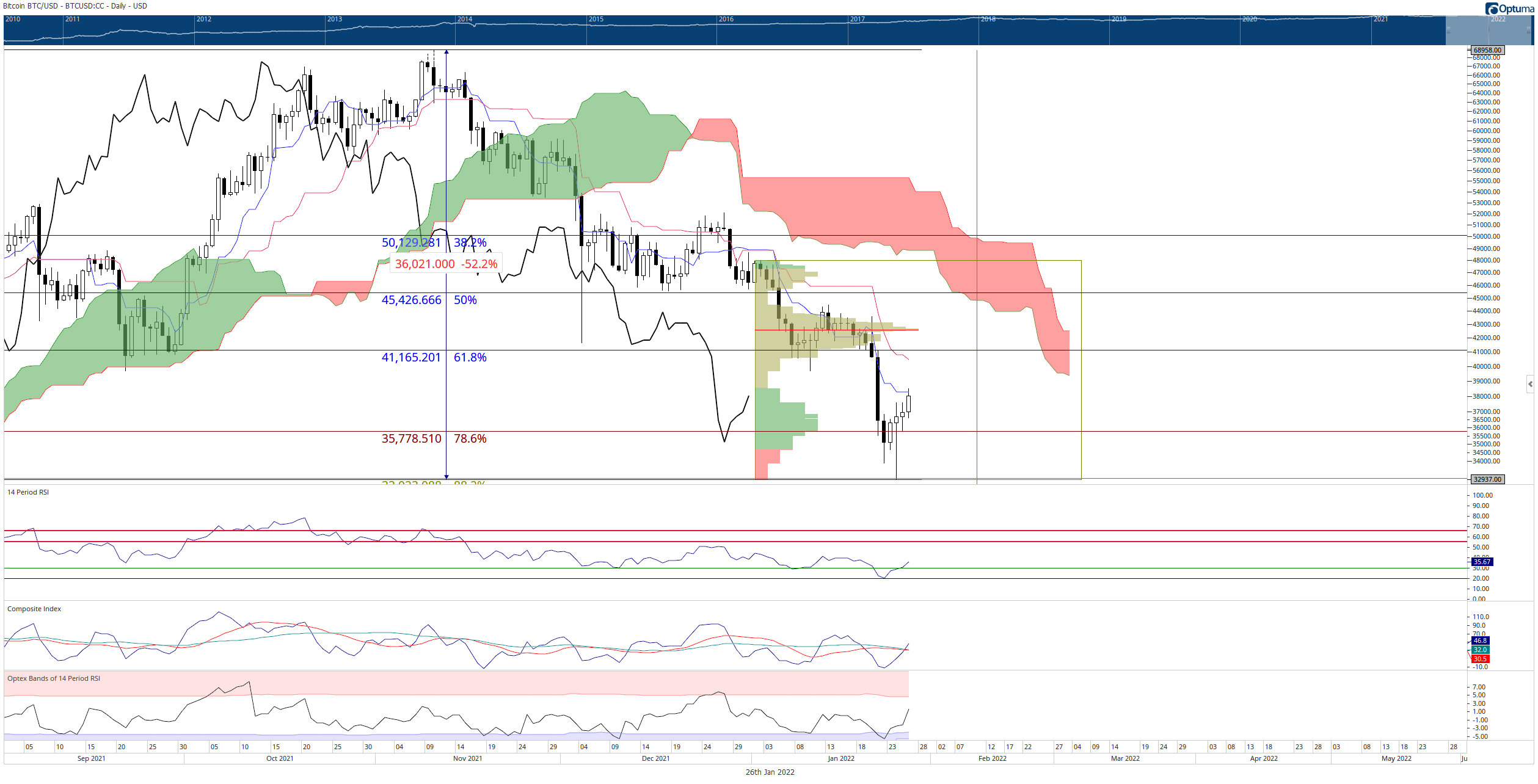1538x784 pixels.
Task: Click the Bitcoin BTC/USD chart title
Action: 75,6
